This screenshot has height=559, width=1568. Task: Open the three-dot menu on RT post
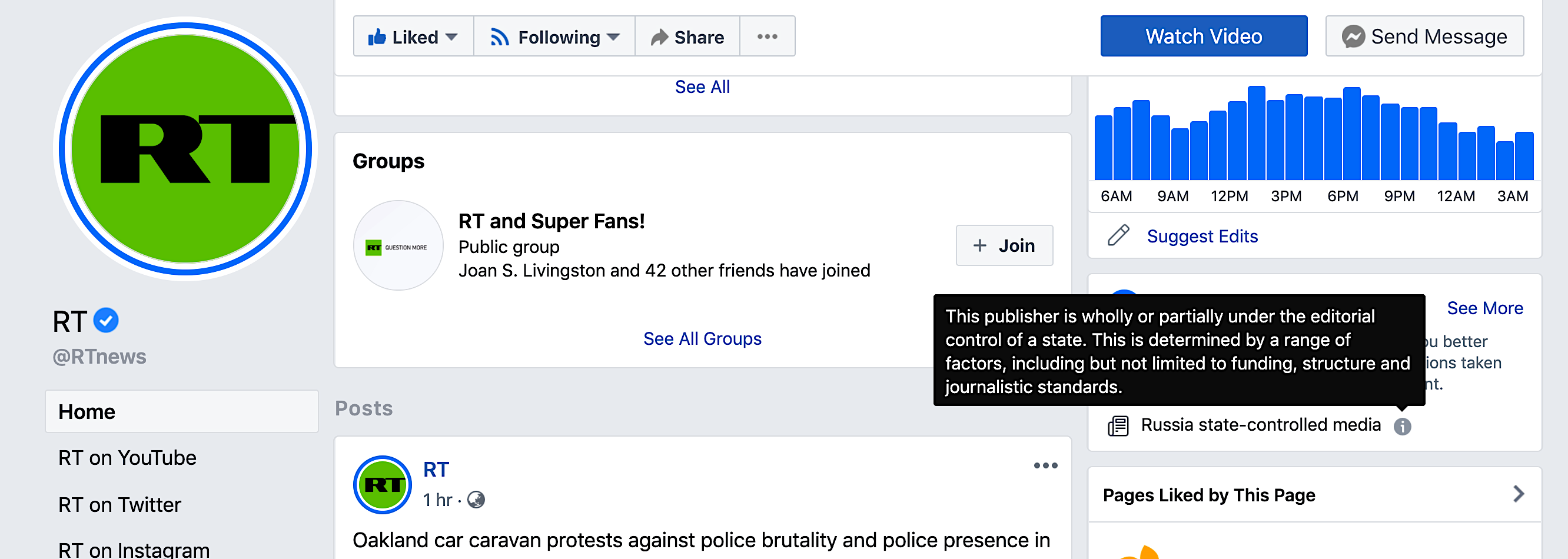(x=1045, y=466)
